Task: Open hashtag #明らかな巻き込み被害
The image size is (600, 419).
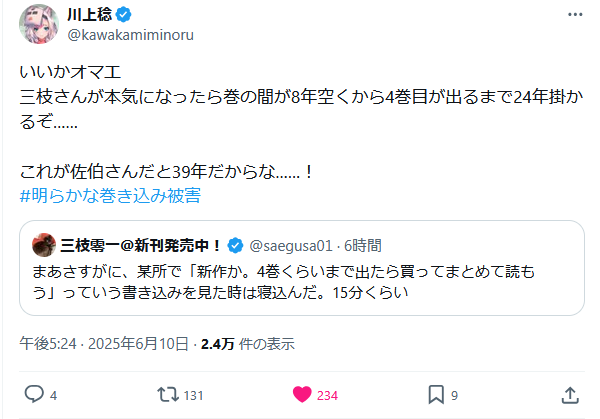Action: (x=110, y=195)
